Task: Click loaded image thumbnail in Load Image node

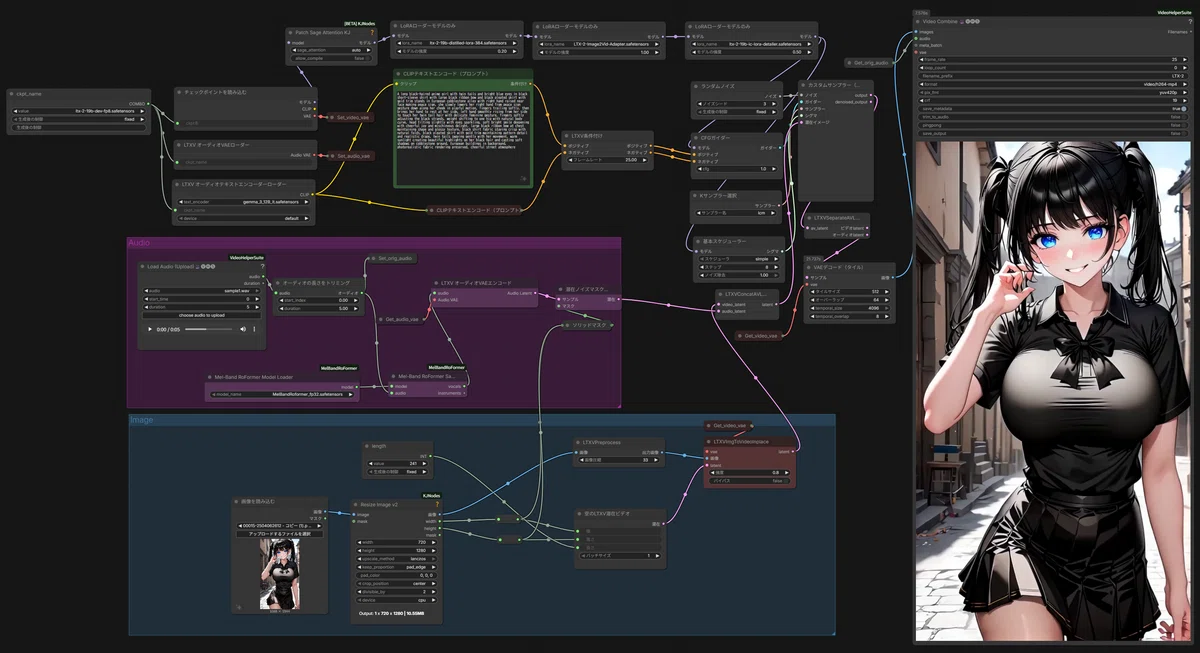Action: pyautogui.click(x=279, y=573)
